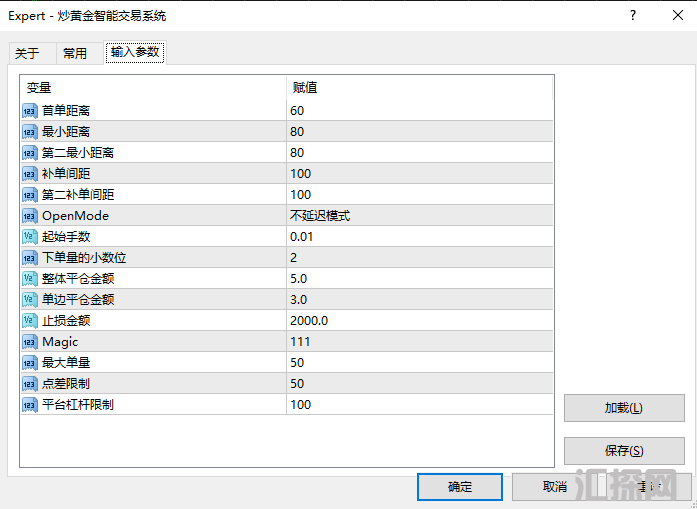Click the integer icon beside 最大单量
Viewport: 697px width, 509px height.
(x=30, y=363)
